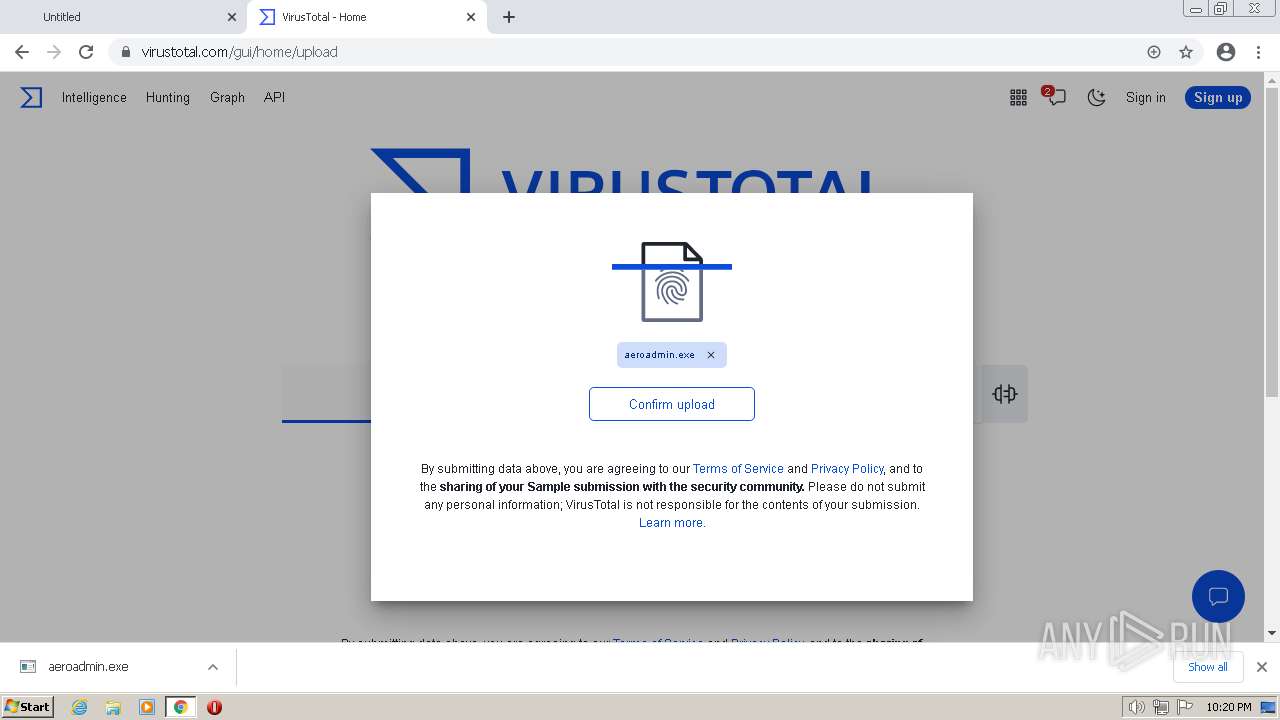The height and width of the screenshot is (720, 1280).
Task: Click the Confirm upload button
Action: tap(672, 404)
